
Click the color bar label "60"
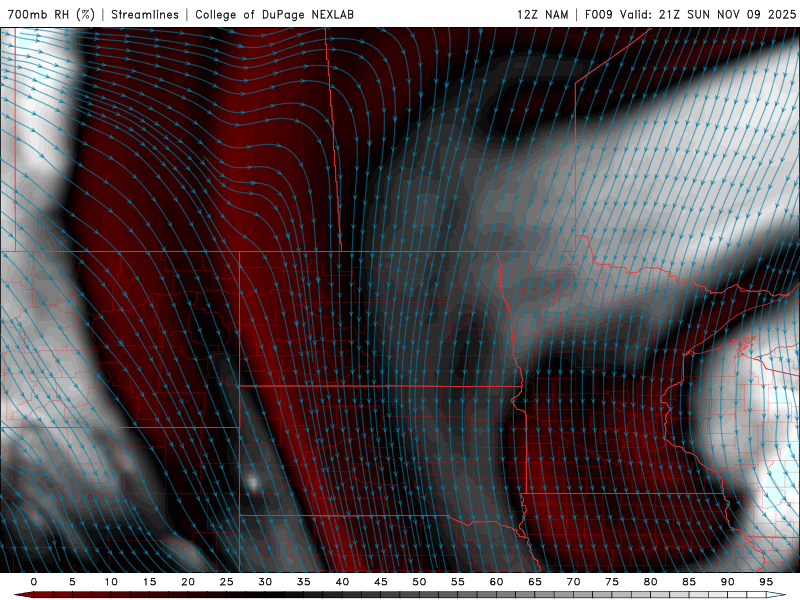tap(496, 582)
